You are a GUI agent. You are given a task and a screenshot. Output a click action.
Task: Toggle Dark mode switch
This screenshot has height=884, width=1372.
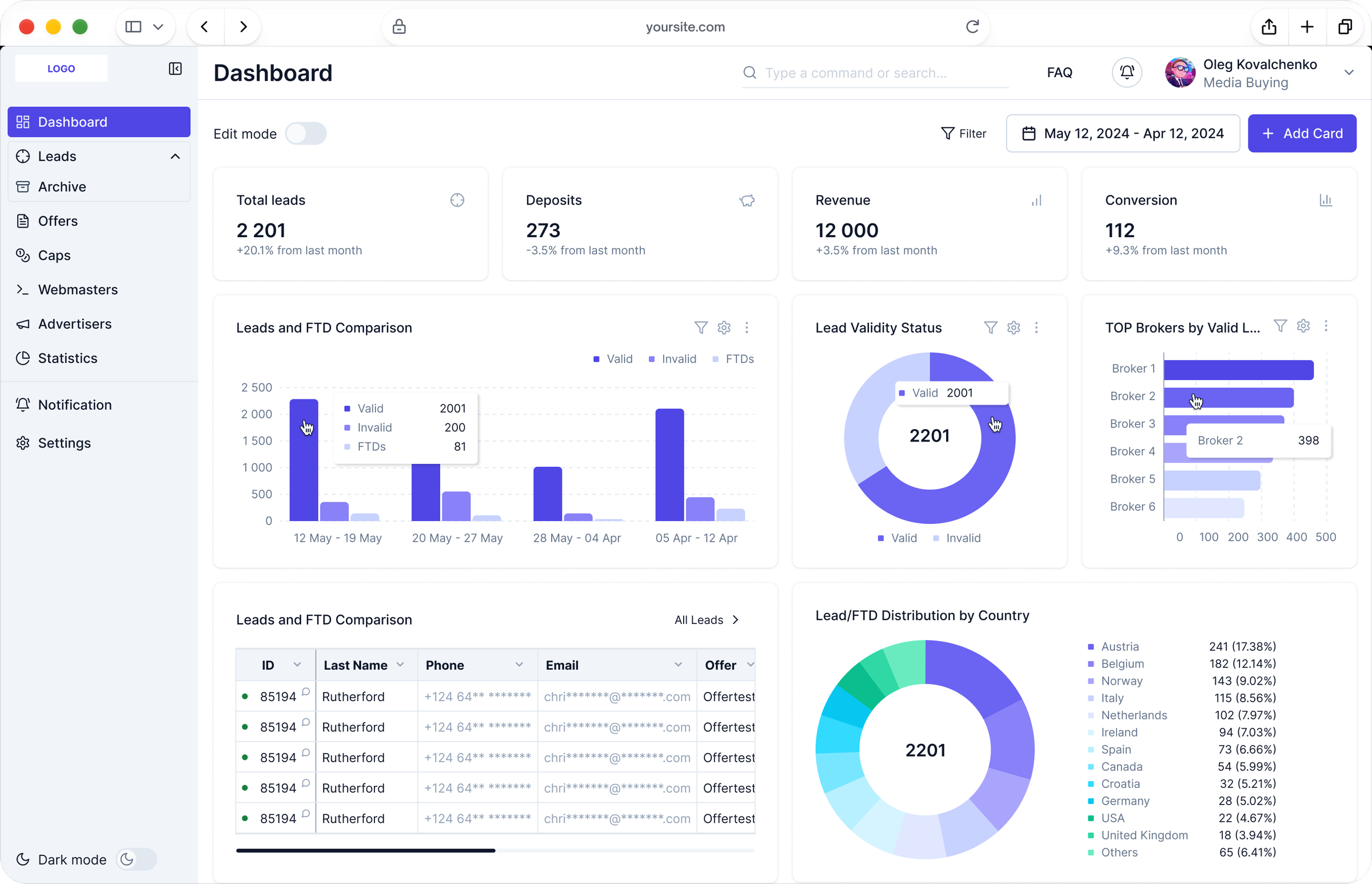pos(136,859)
